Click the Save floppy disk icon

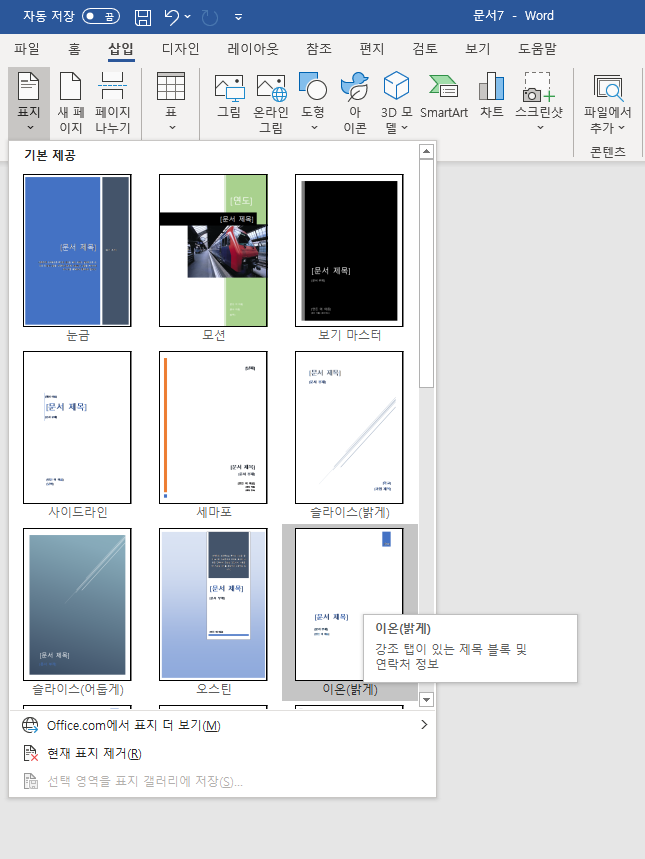click(x=143, y=17)
